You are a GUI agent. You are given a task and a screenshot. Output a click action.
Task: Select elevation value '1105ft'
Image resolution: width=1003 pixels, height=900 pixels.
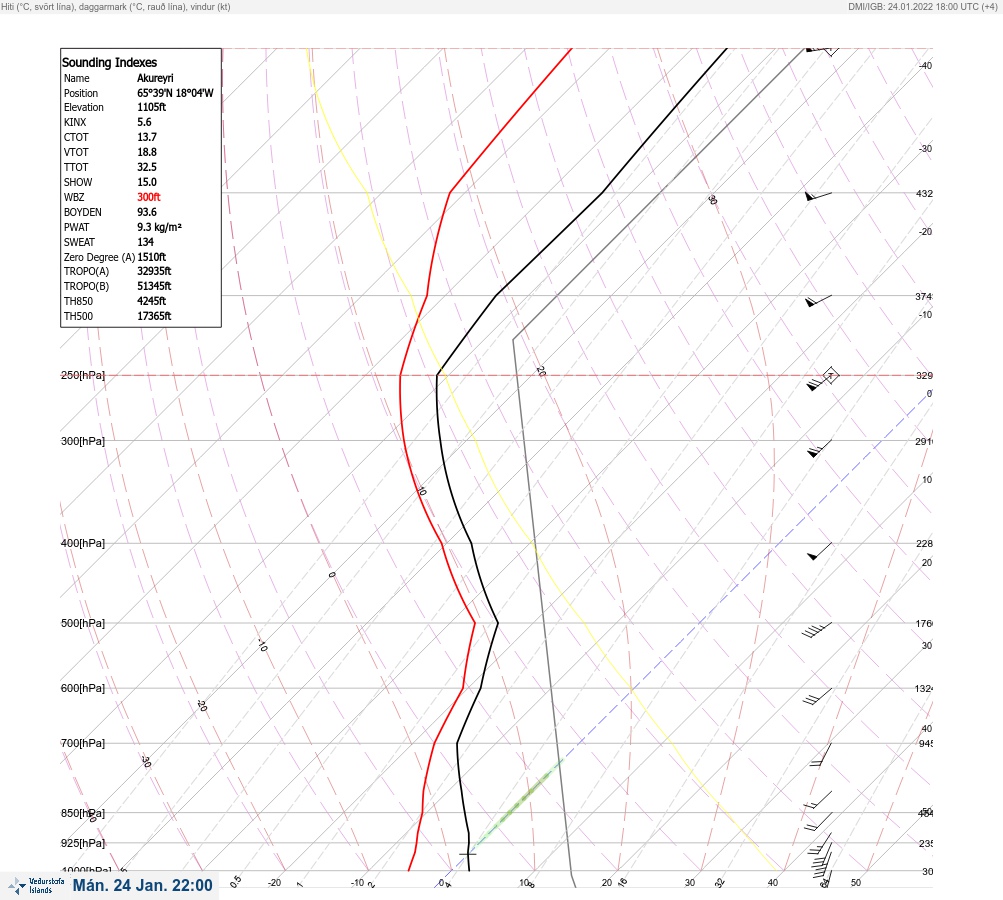(152, 107)
